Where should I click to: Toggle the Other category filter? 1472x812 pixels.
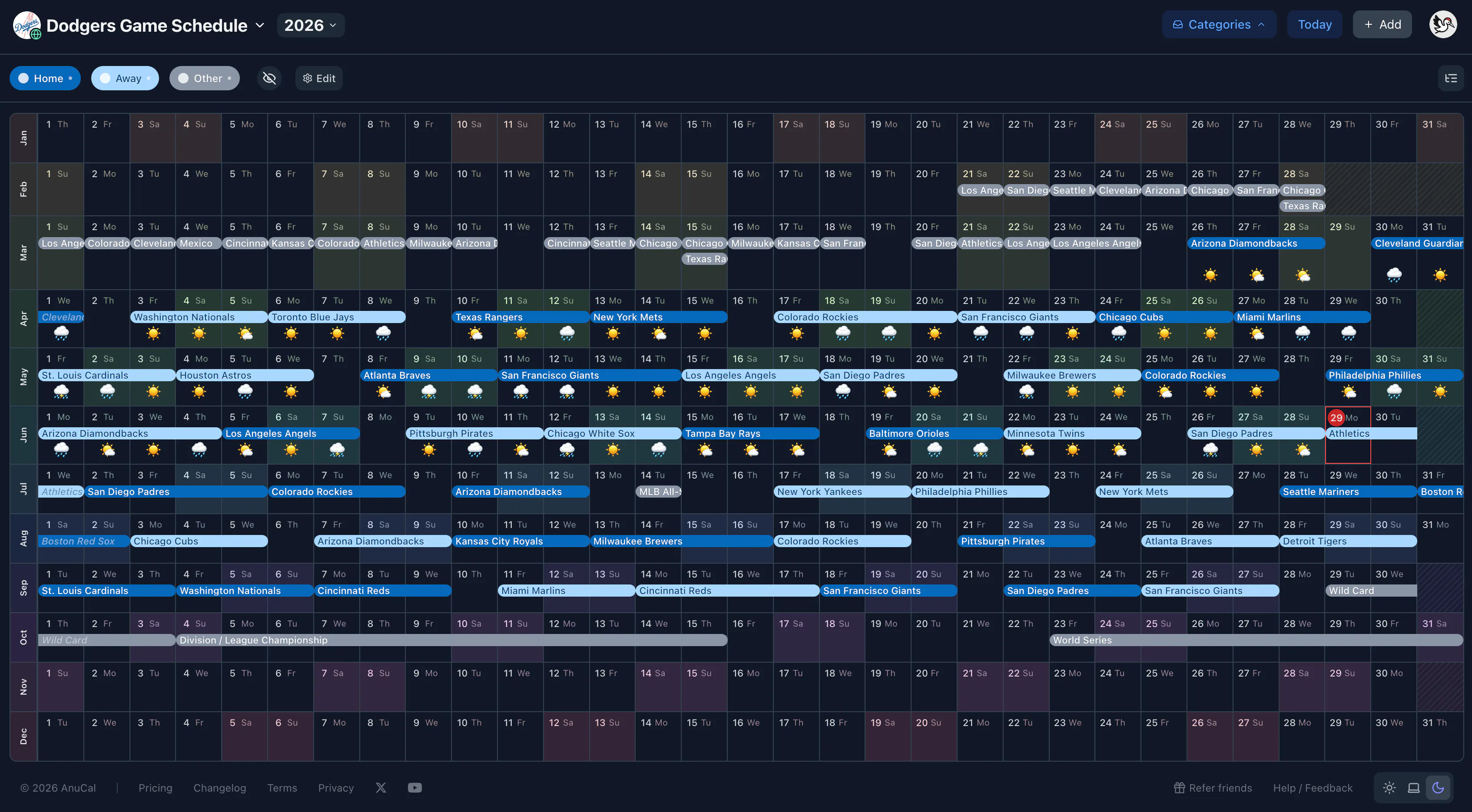coord(205,78)
